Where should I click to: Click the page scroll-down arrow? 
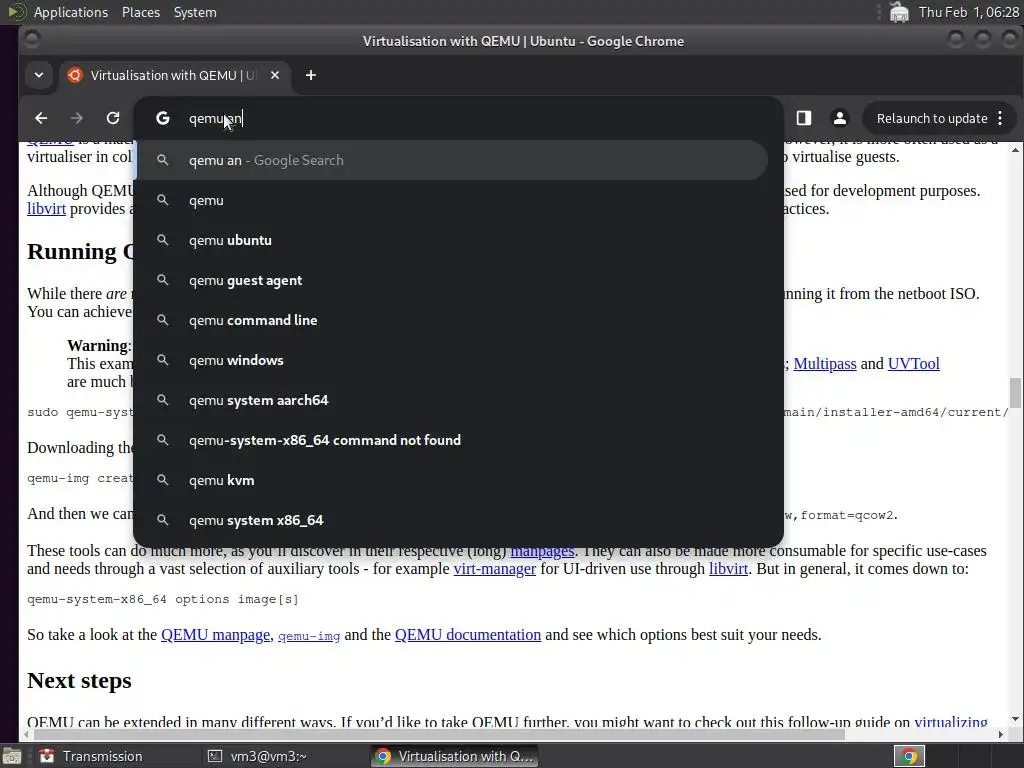[1016, 719]
